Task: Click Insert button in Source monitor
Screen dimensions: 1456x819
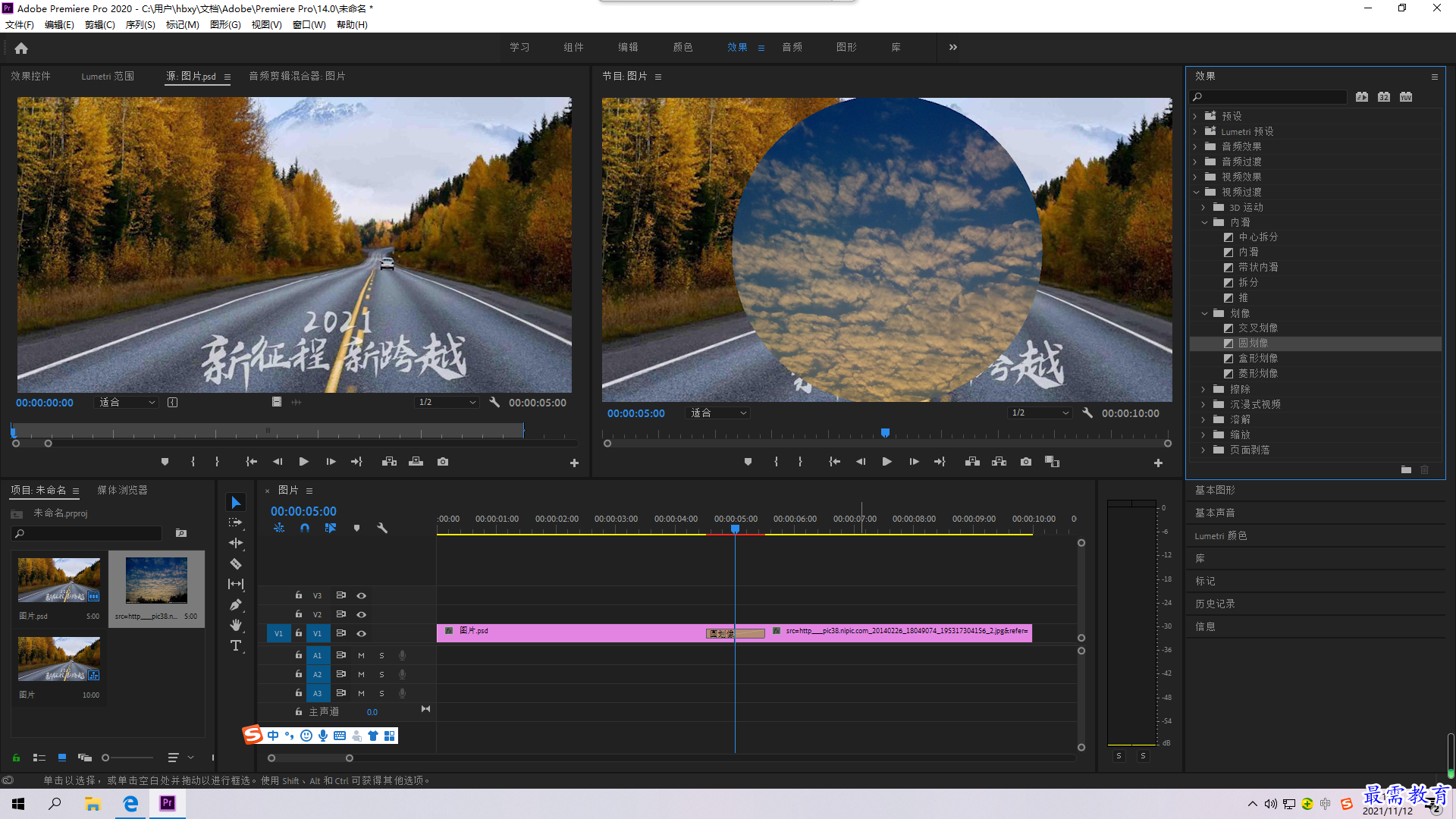Action: [389, 462]
